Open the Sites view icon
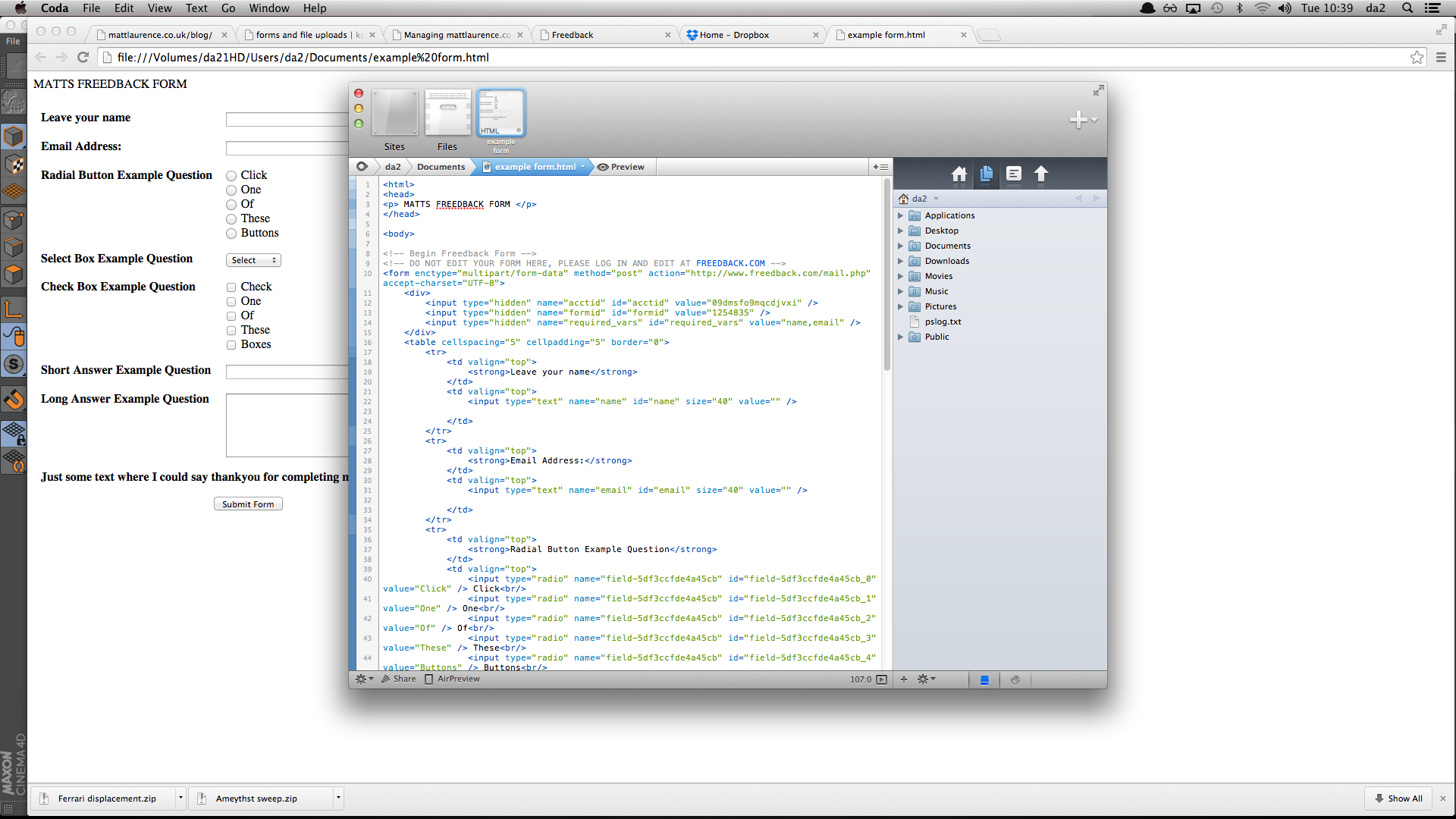 pyautogui.click(x=394, y=113)
